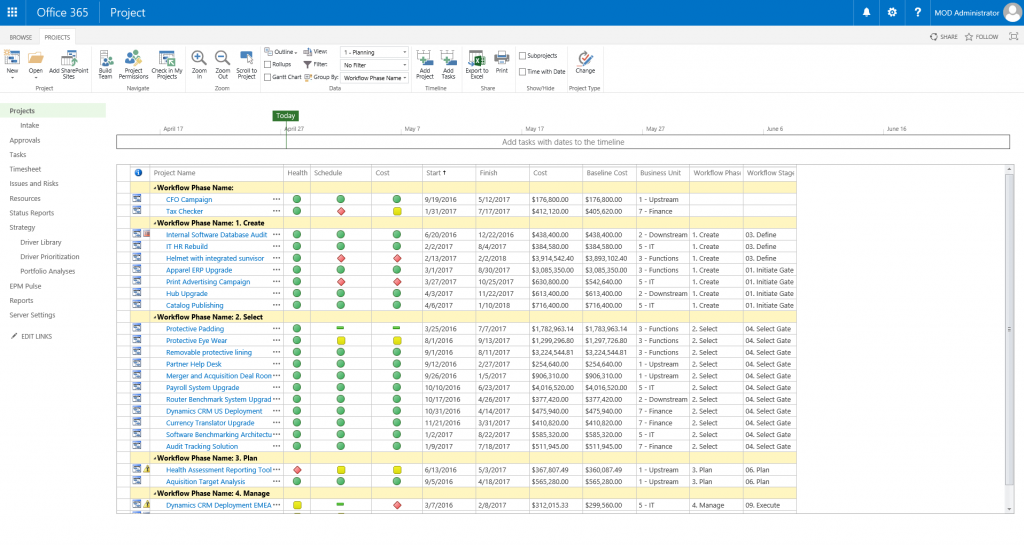Collapse Workflow Phase Name: 2. Select group
Image resolution: width=1024 pixels, height=545 pixels.
tap(155, 317)
